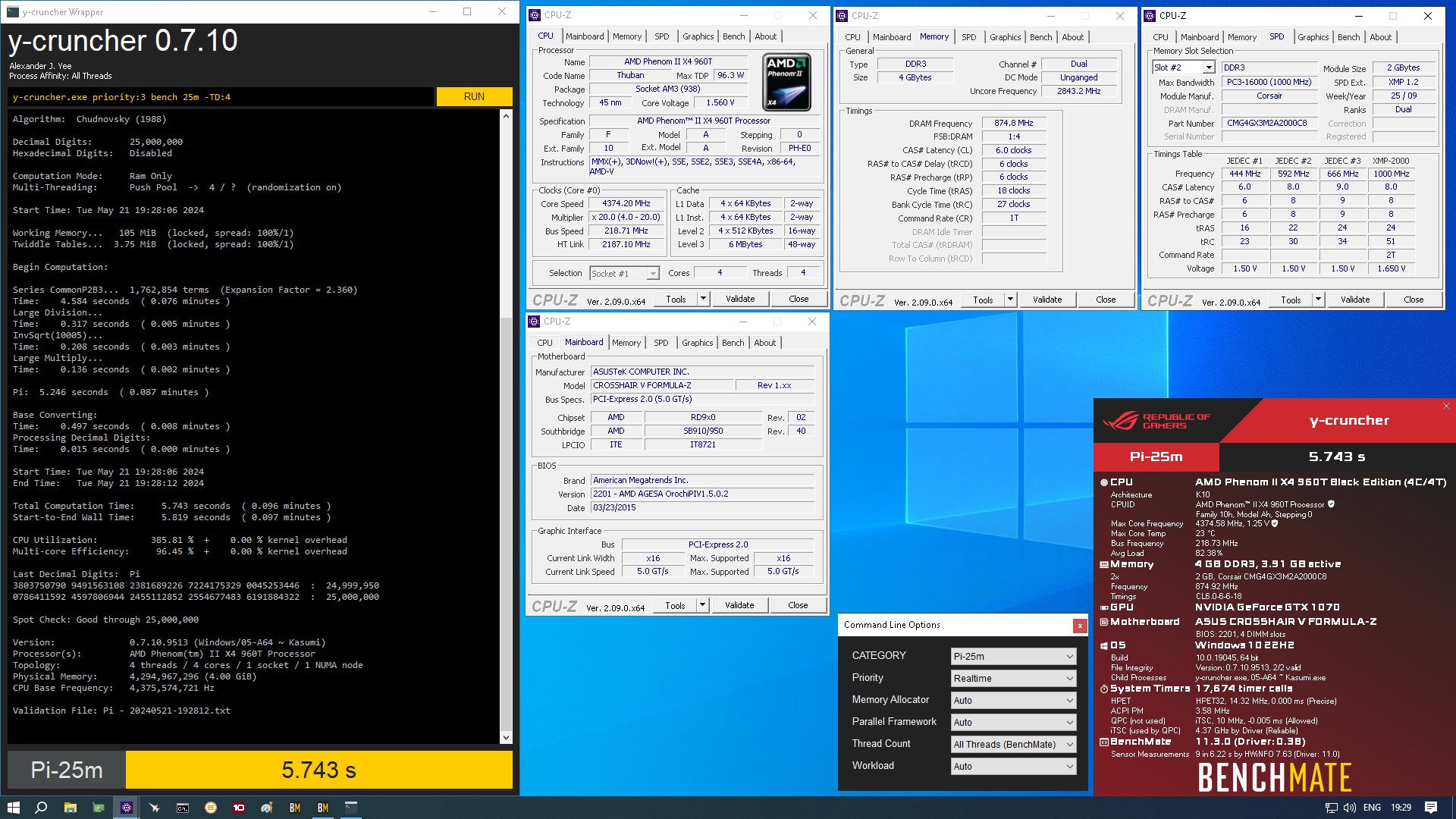
Task: Close the Command Line Options dialog with red X
Action: click(1080, 626)
